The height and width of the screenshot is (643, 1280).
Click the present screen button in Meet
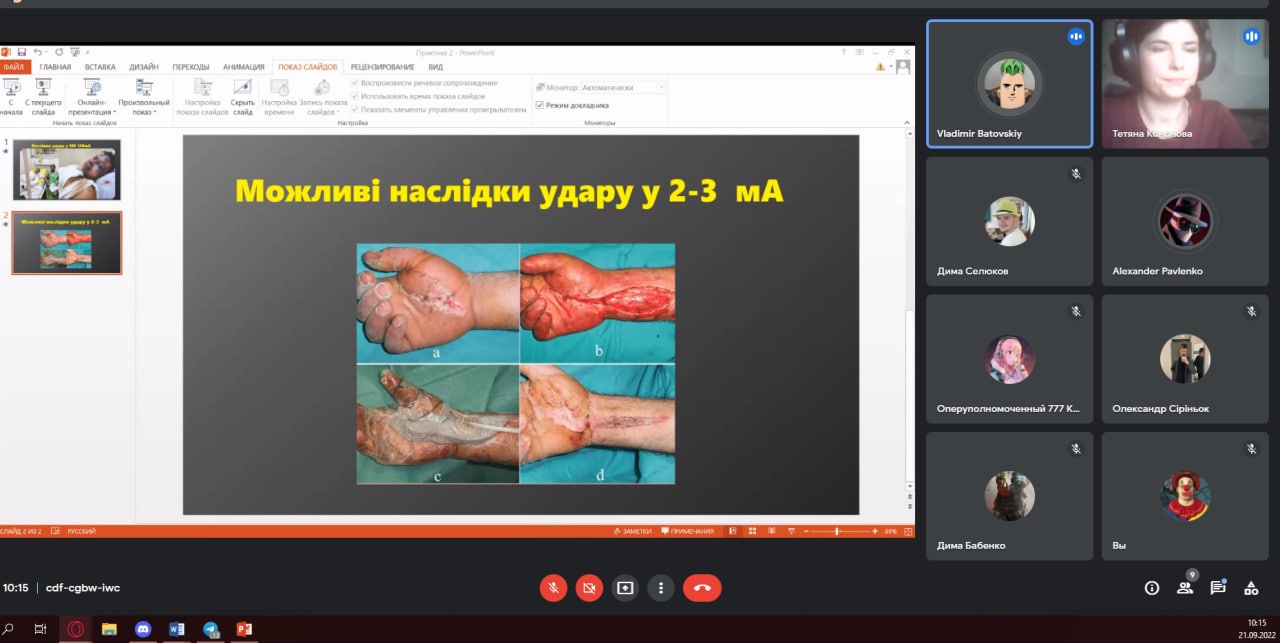(625, 588)
